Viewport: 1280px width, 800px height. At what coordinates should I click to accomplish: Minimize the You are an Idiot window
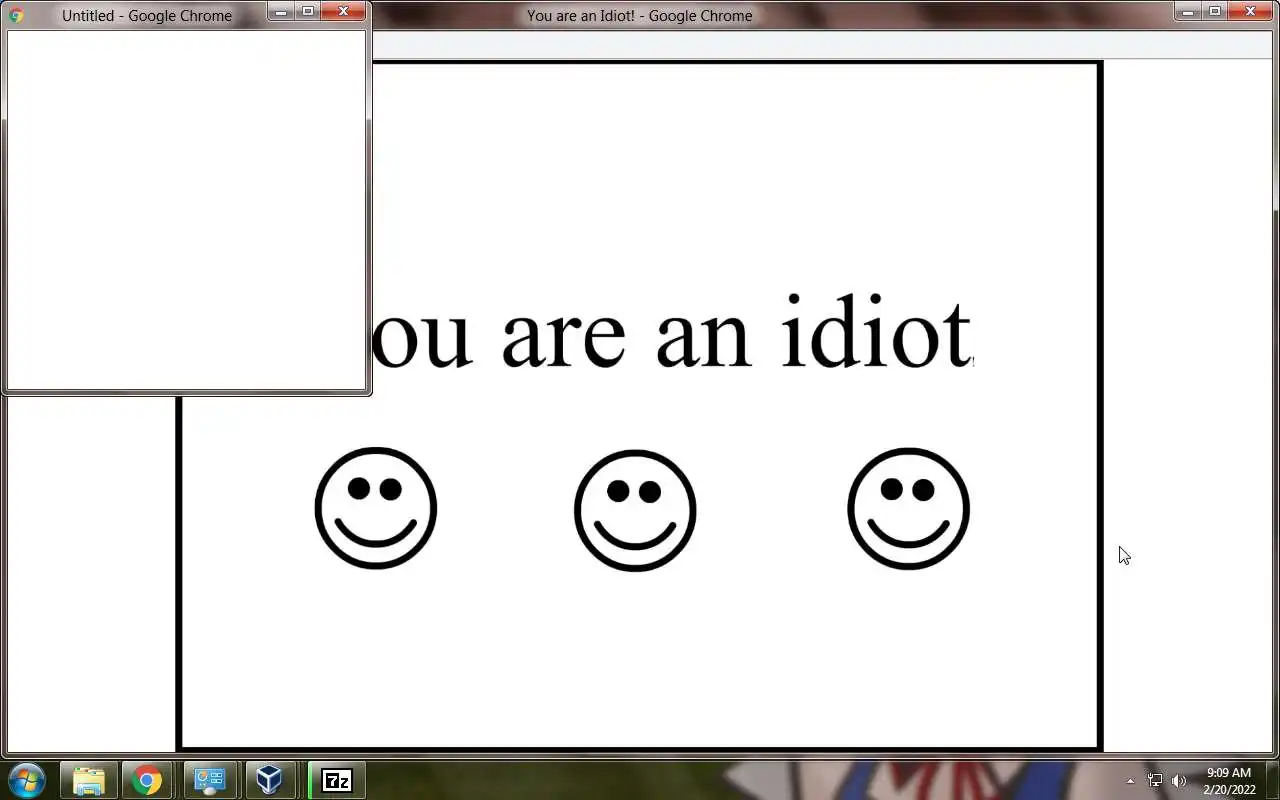coord(1188,11)
